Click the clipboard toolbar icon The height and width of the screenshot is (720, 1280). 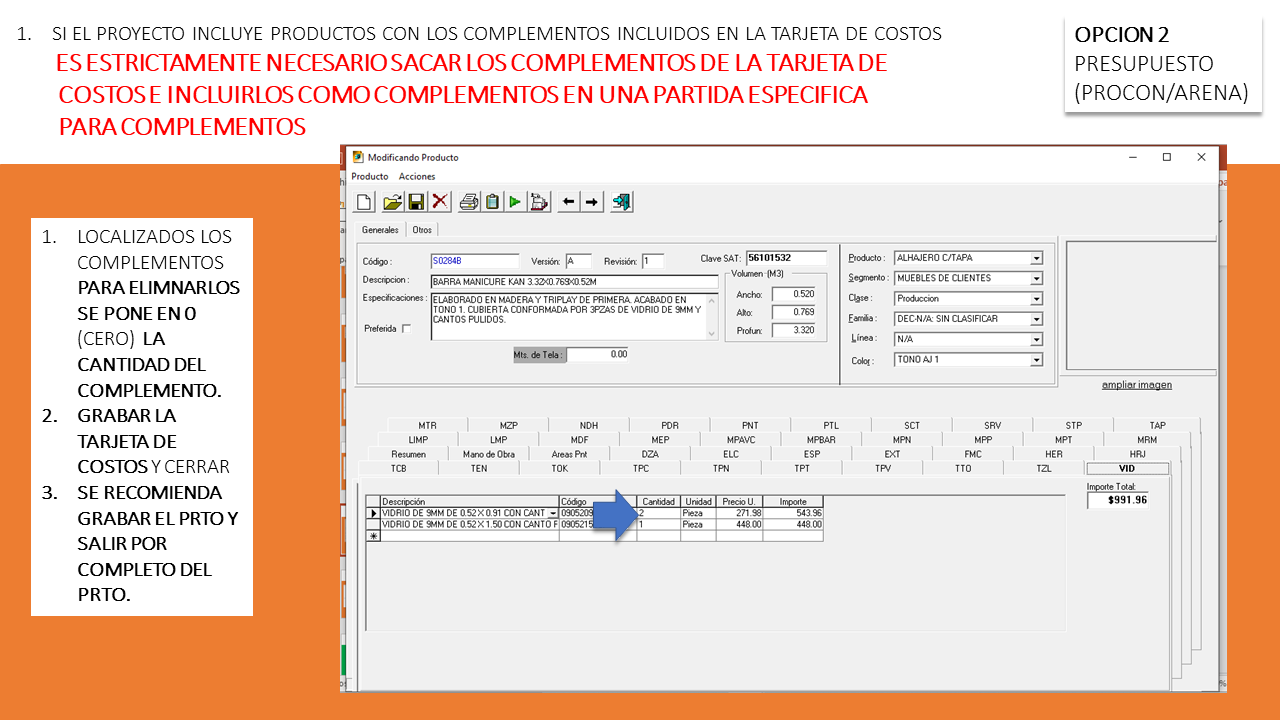[x=492, y=202]
